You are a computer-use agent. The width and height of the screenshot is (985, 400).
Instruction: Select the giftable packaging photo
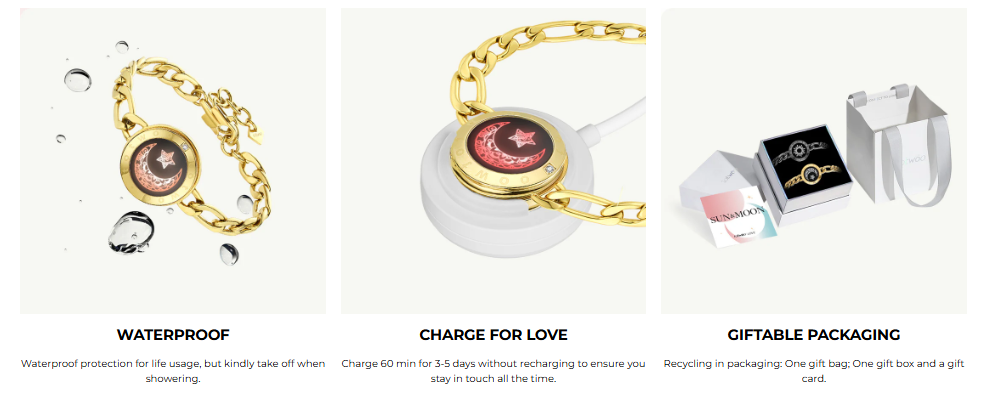click(x=814, y=161)
